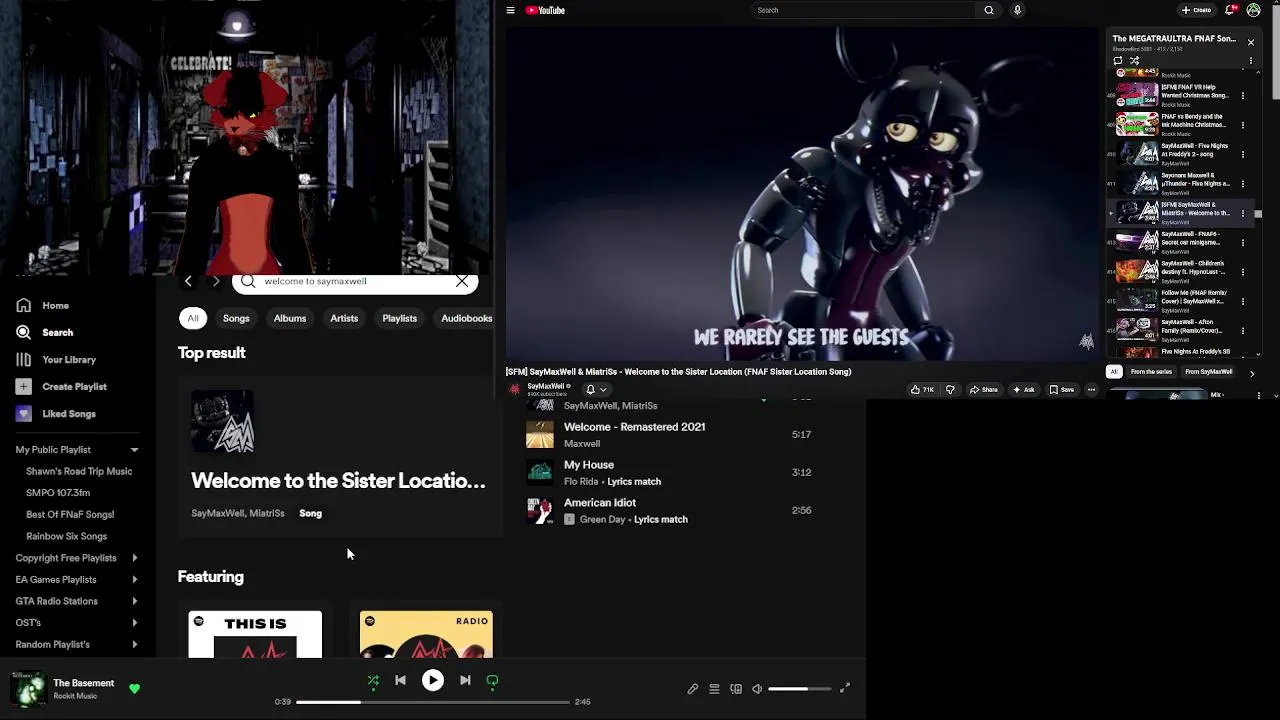Toggle loop on YouTube playlist

tap(1118, 61)
